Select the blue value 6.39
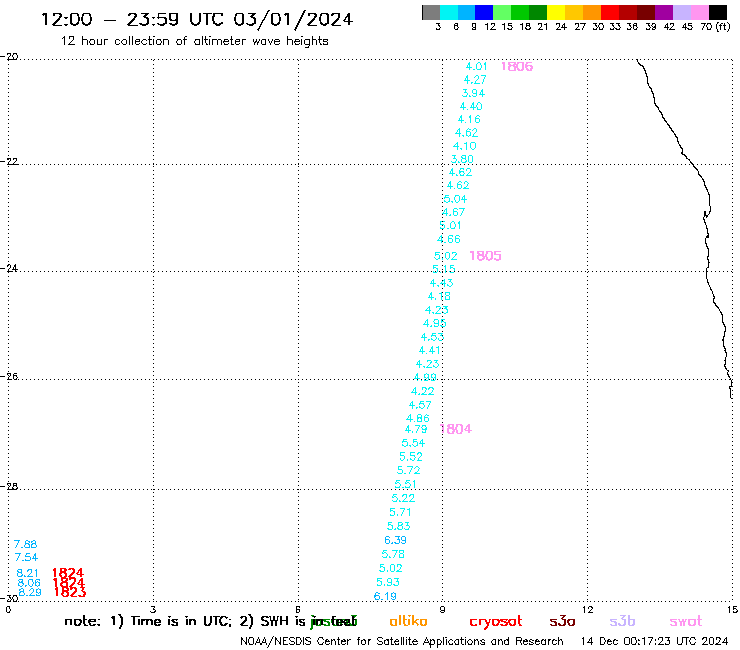This screenshot has height=650, width=740. (395, 540)
